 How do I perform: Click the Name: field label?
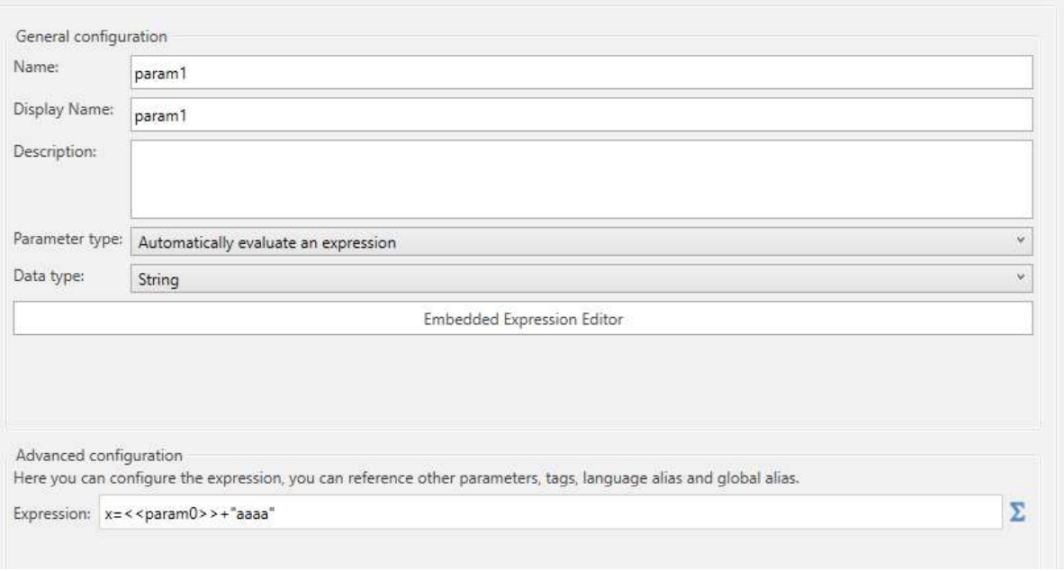point(36,67)
